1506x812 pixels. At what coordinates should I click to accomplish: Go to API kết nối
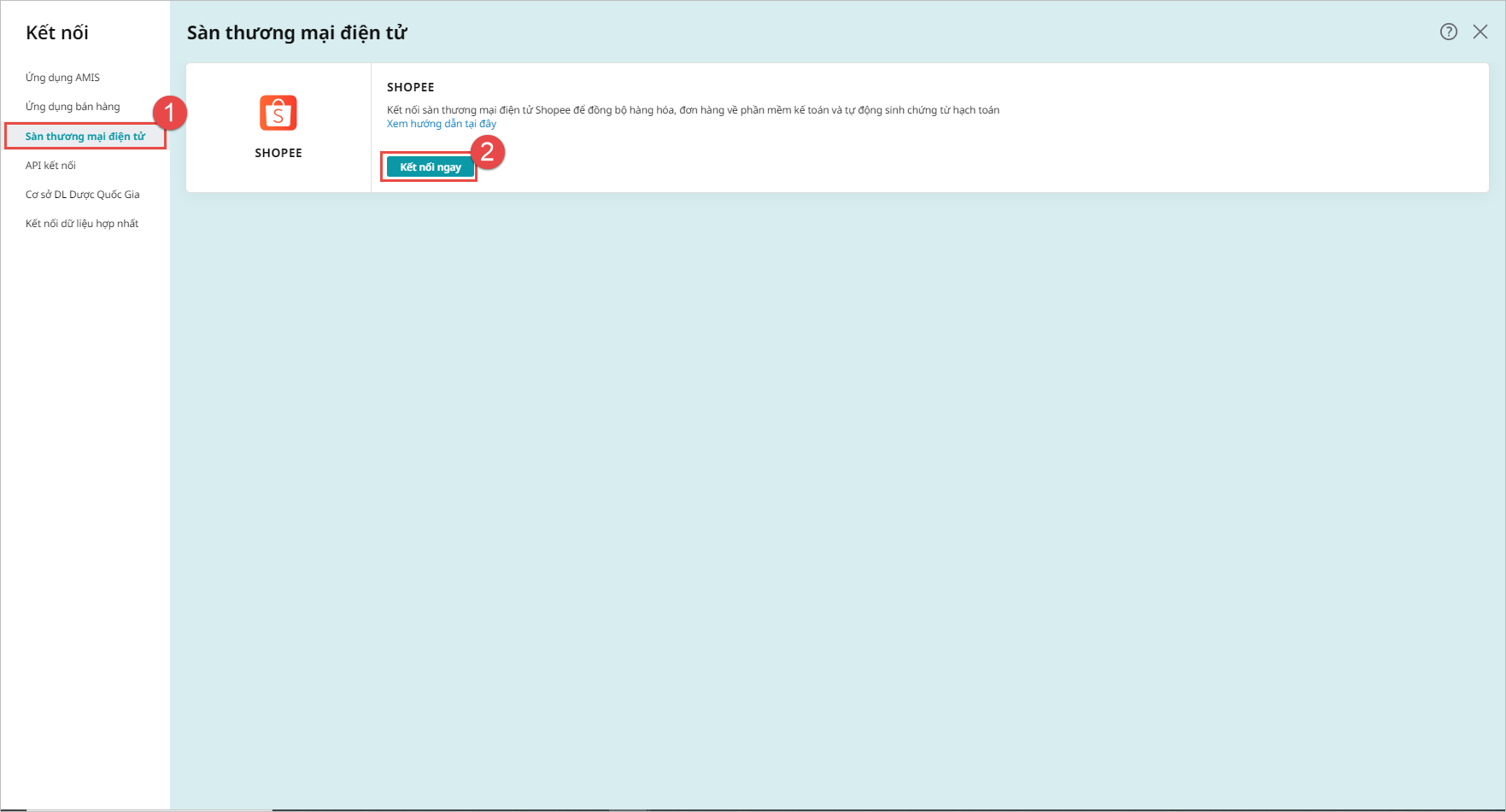[50, 166]
